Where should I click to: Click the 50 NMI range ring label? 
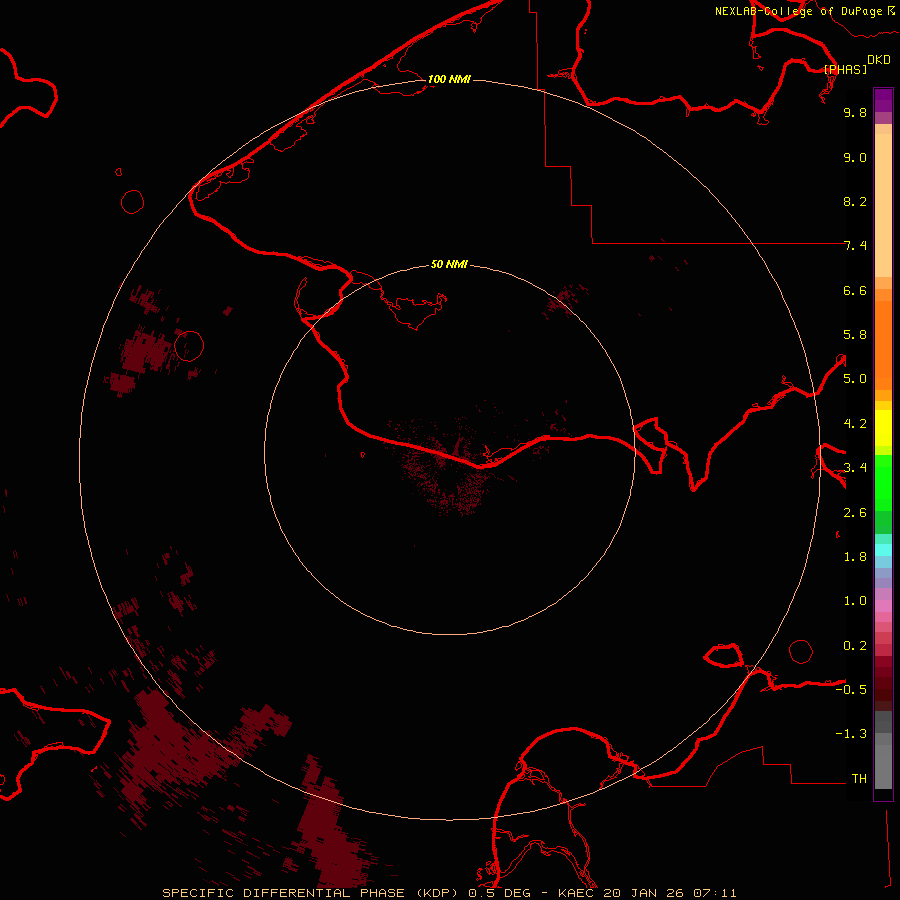pos(449,264)
